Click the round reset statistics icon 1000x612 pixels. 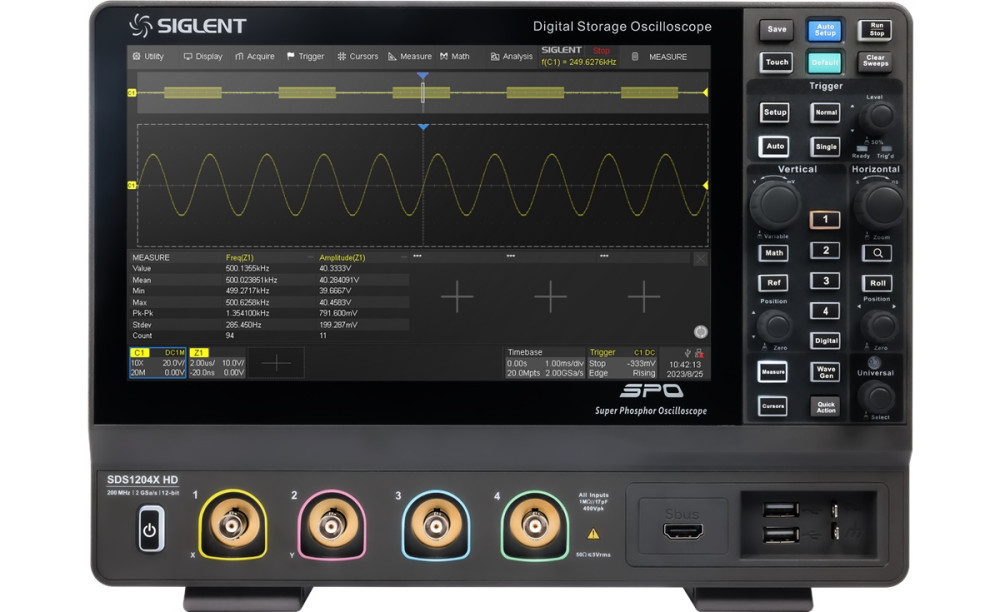tap(700, 332)
